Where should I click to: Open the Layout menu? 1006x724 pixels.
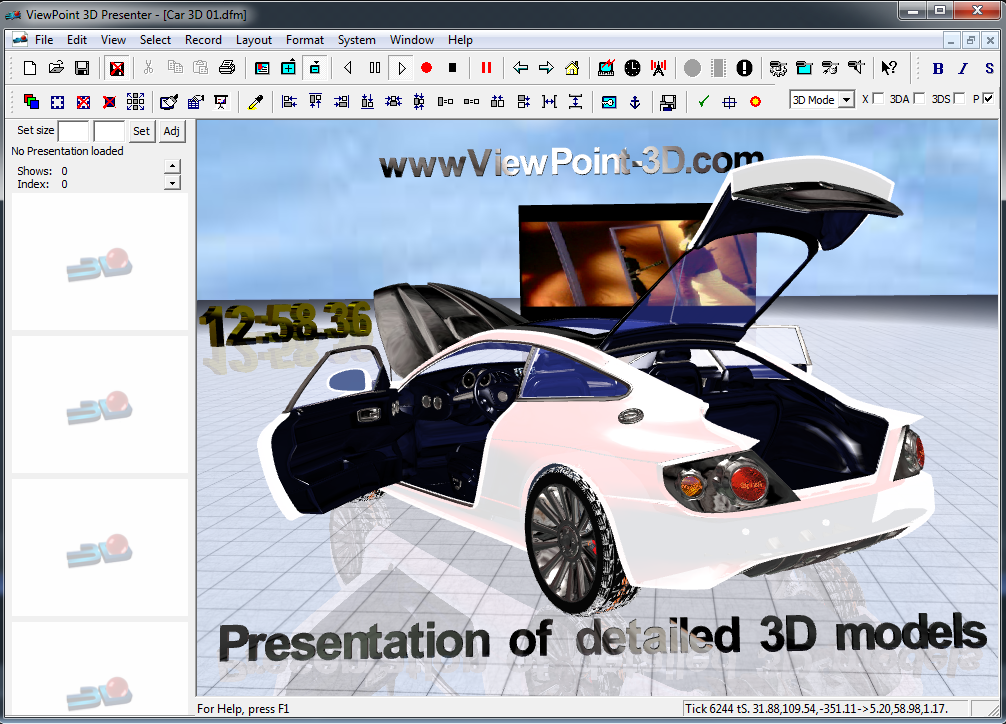tap(254, 40)
